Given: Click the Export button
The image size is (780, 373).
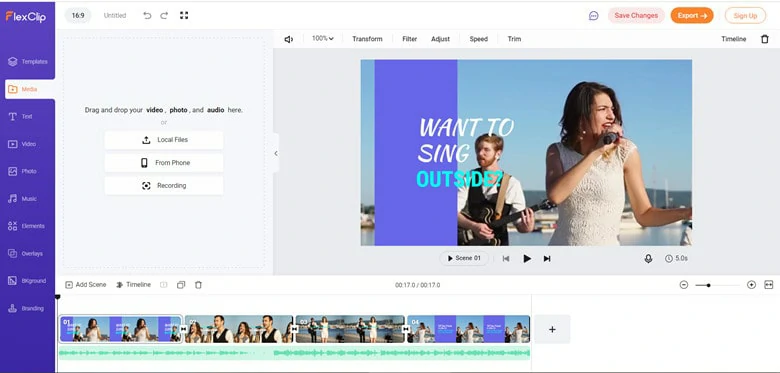Looking at the screenshot, I should [x=692, y=15].
